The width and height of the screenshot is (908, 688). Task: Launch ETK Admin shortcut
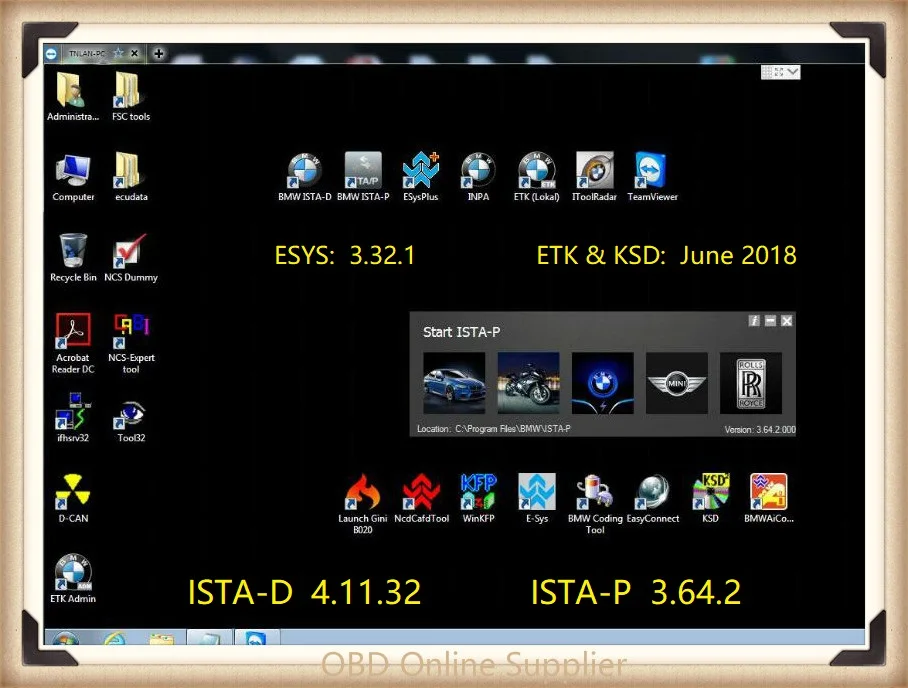tap(73, 579)
